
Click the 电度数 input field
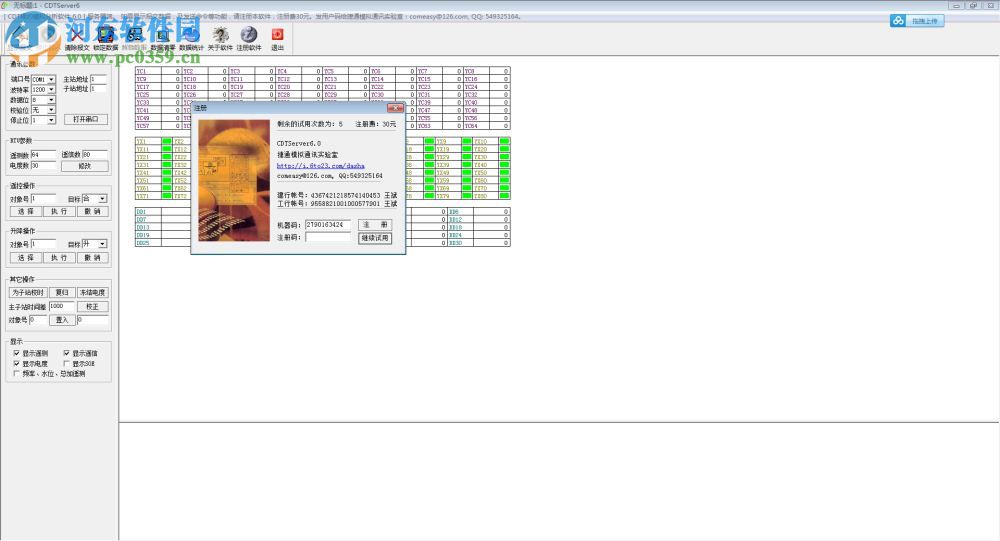43,165
